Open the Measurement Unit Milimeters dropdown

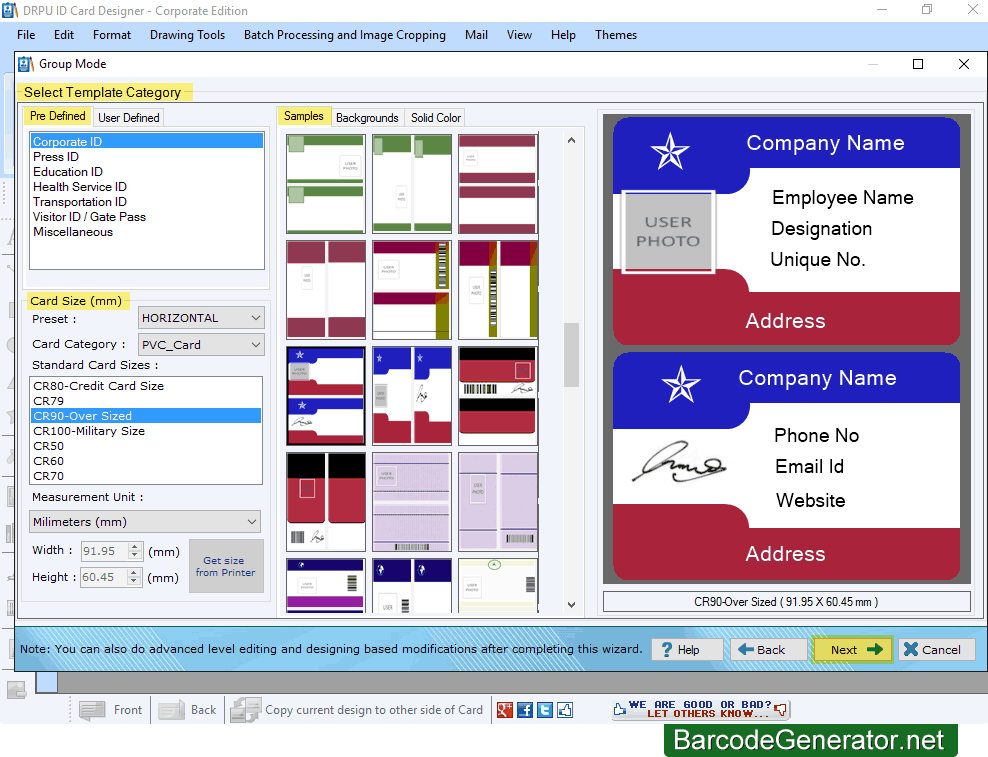tap(145, 522)
